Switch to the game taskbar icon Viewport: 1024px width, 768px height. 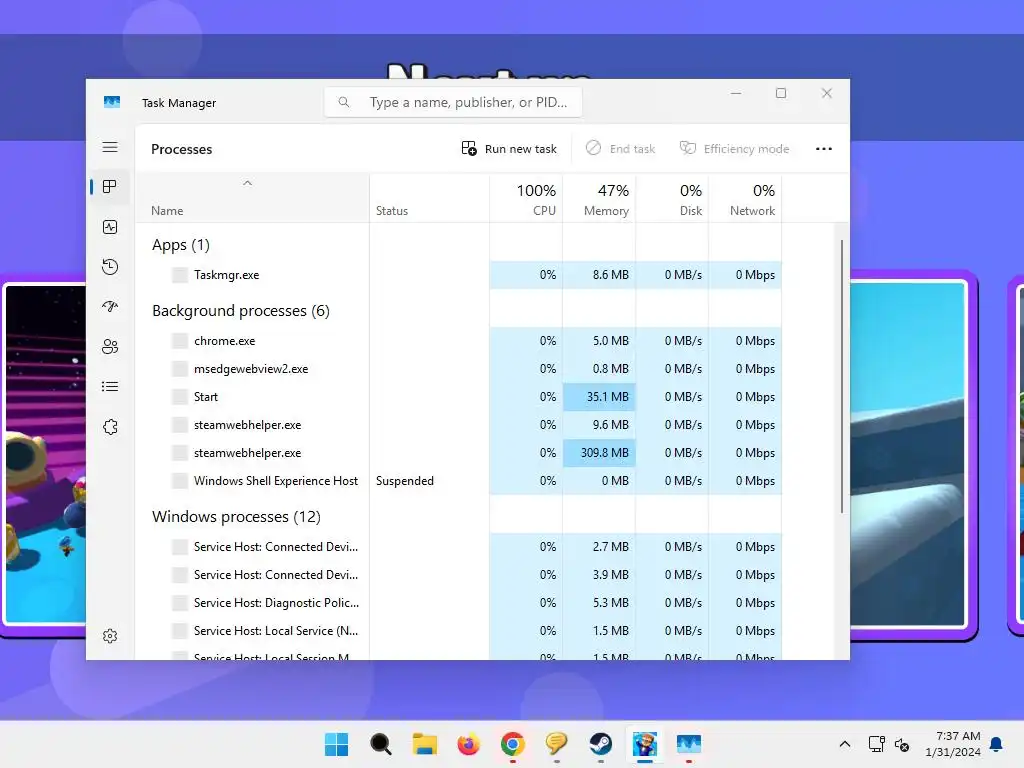pos(645,744)
